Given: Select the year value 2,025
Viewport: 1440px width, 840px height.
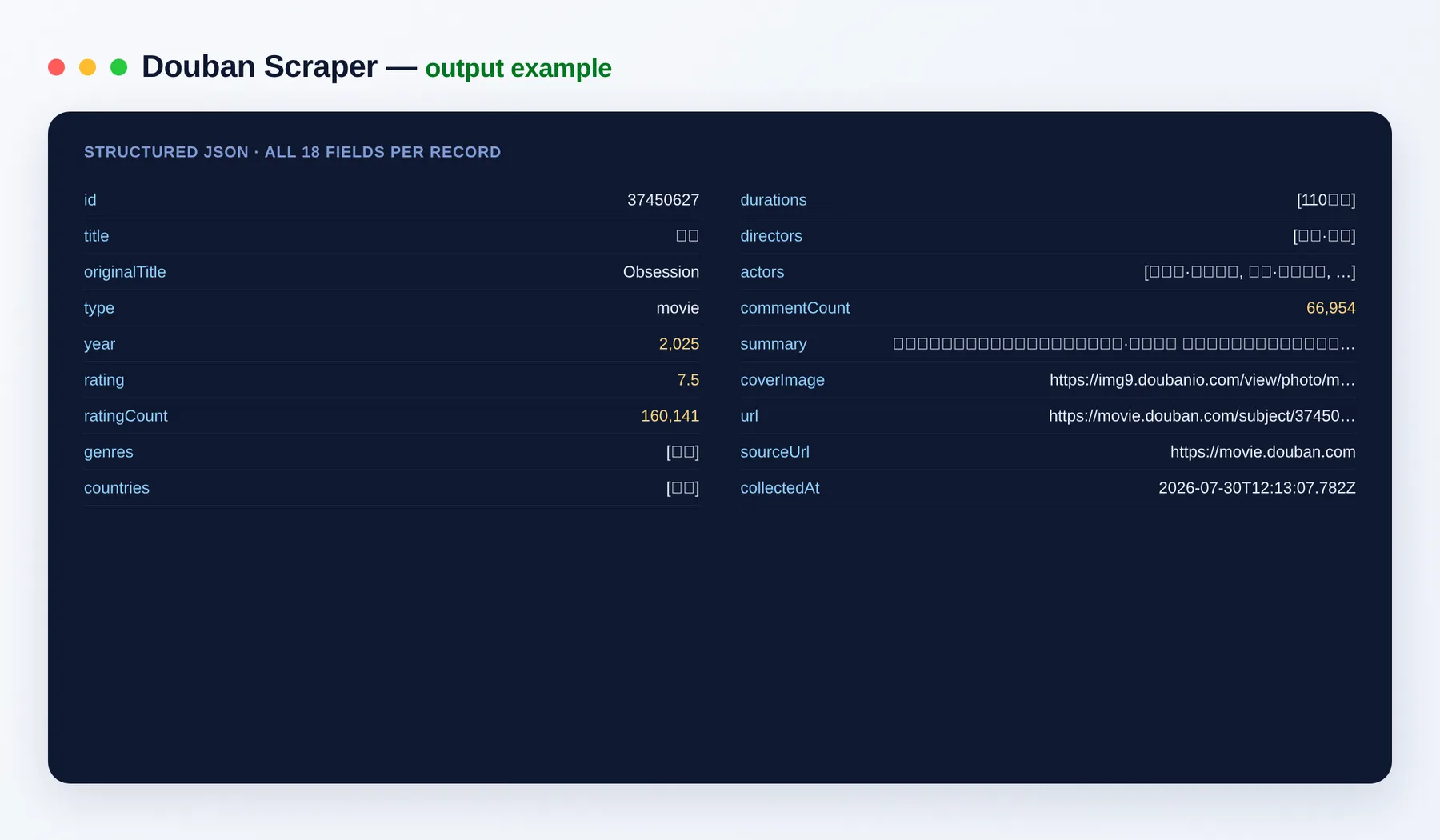Looking at the screenshot, I should click(679, 344).
